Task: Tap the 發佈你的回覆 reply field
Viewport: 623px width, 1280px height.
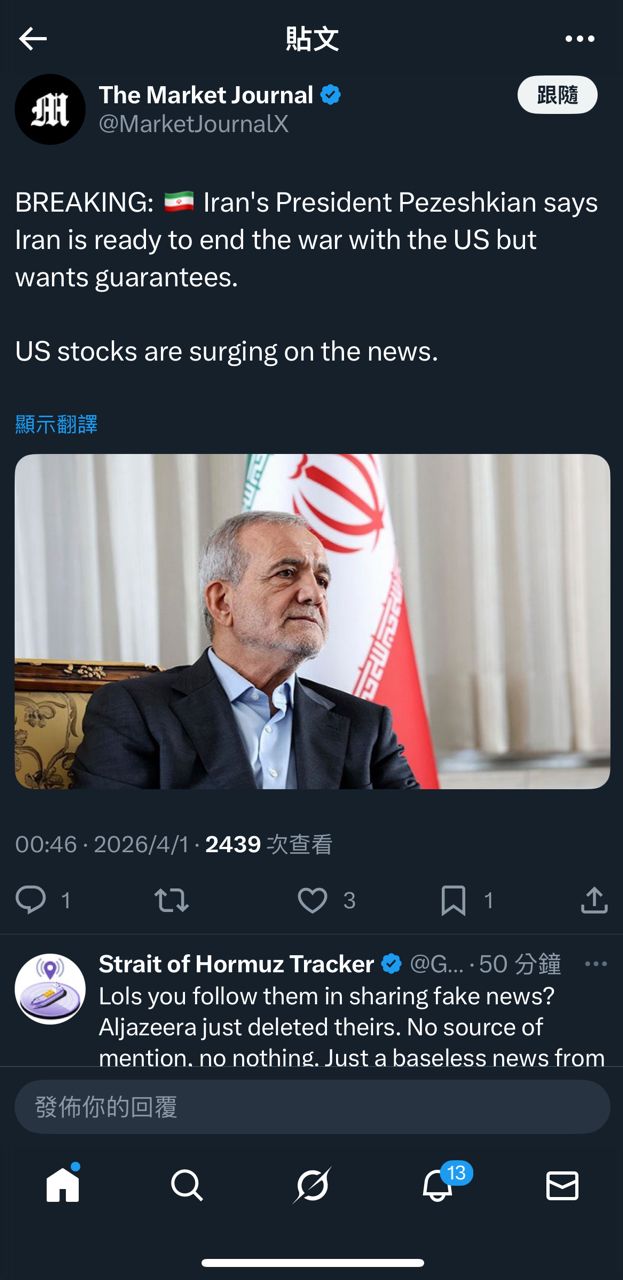Action: [312, 1107]
